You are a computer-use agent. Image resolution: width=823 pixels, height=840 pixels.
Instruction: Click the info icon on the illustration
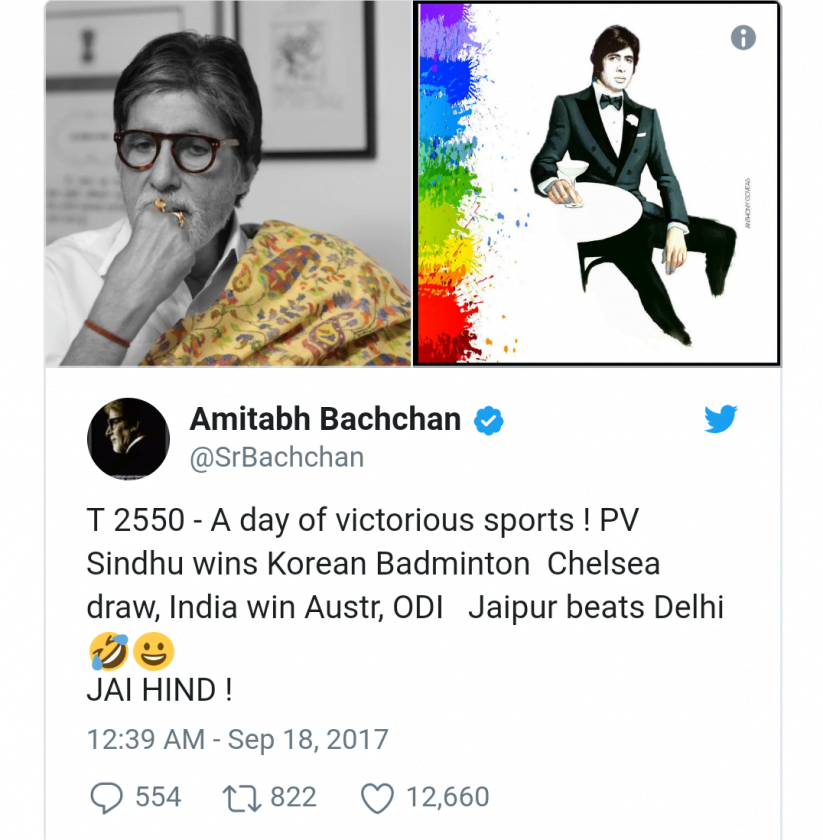[742, 38]
